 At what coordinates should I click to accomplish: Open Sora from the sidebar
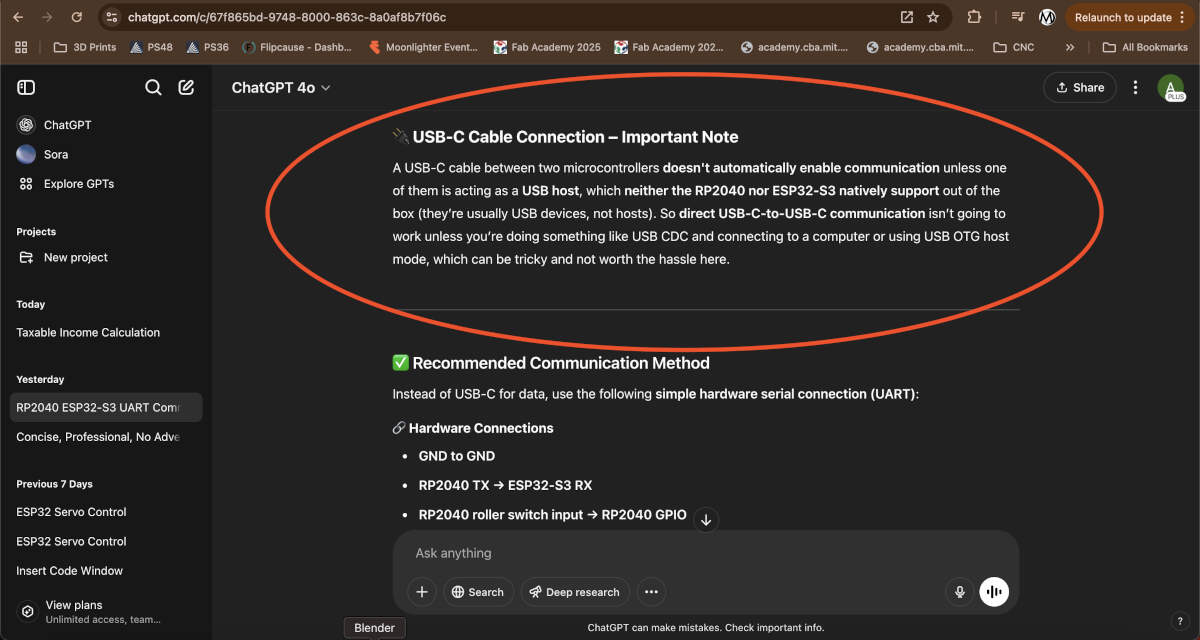tap(106, 155)
